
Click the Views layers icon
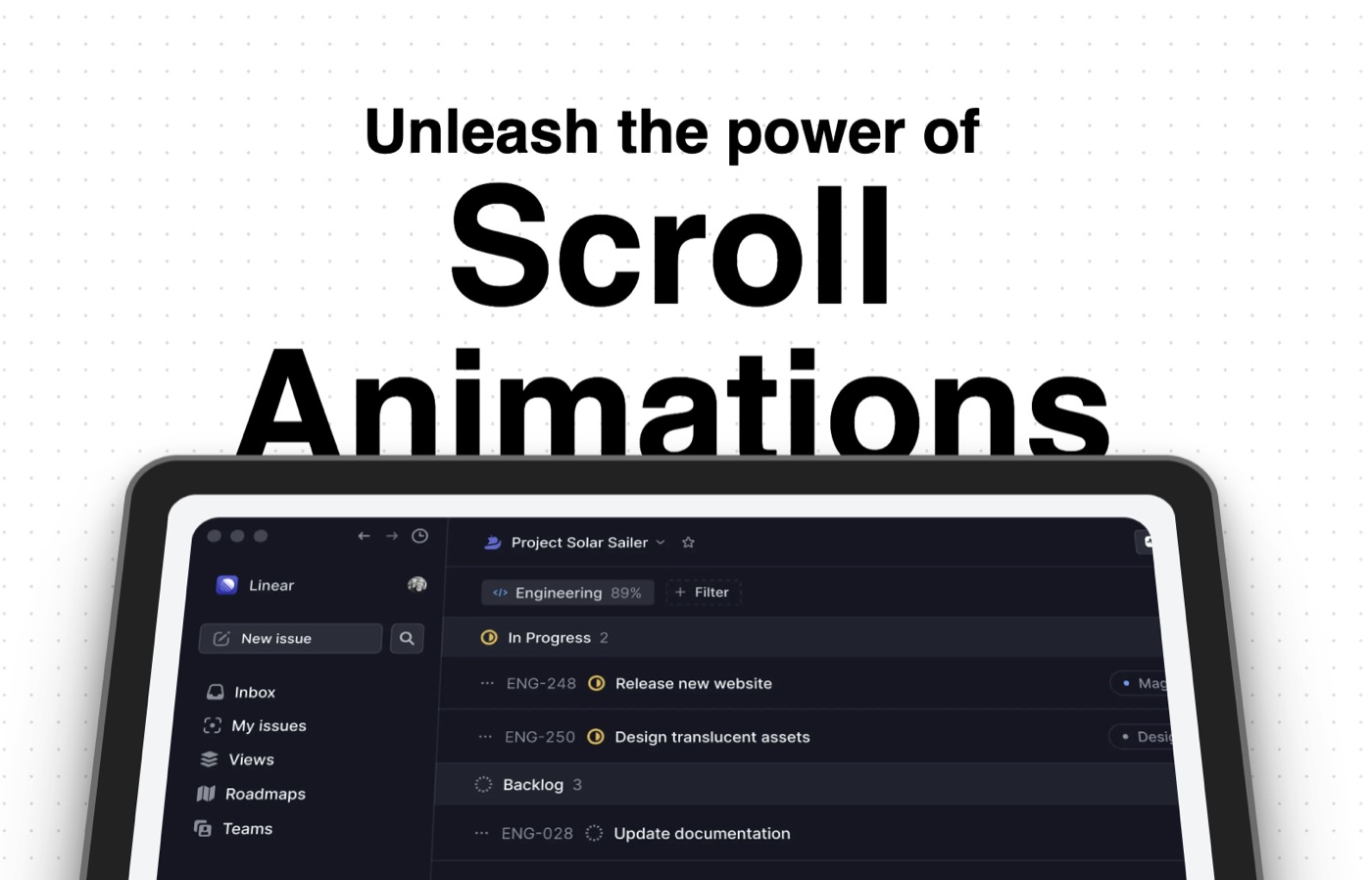tap(209, 759)
